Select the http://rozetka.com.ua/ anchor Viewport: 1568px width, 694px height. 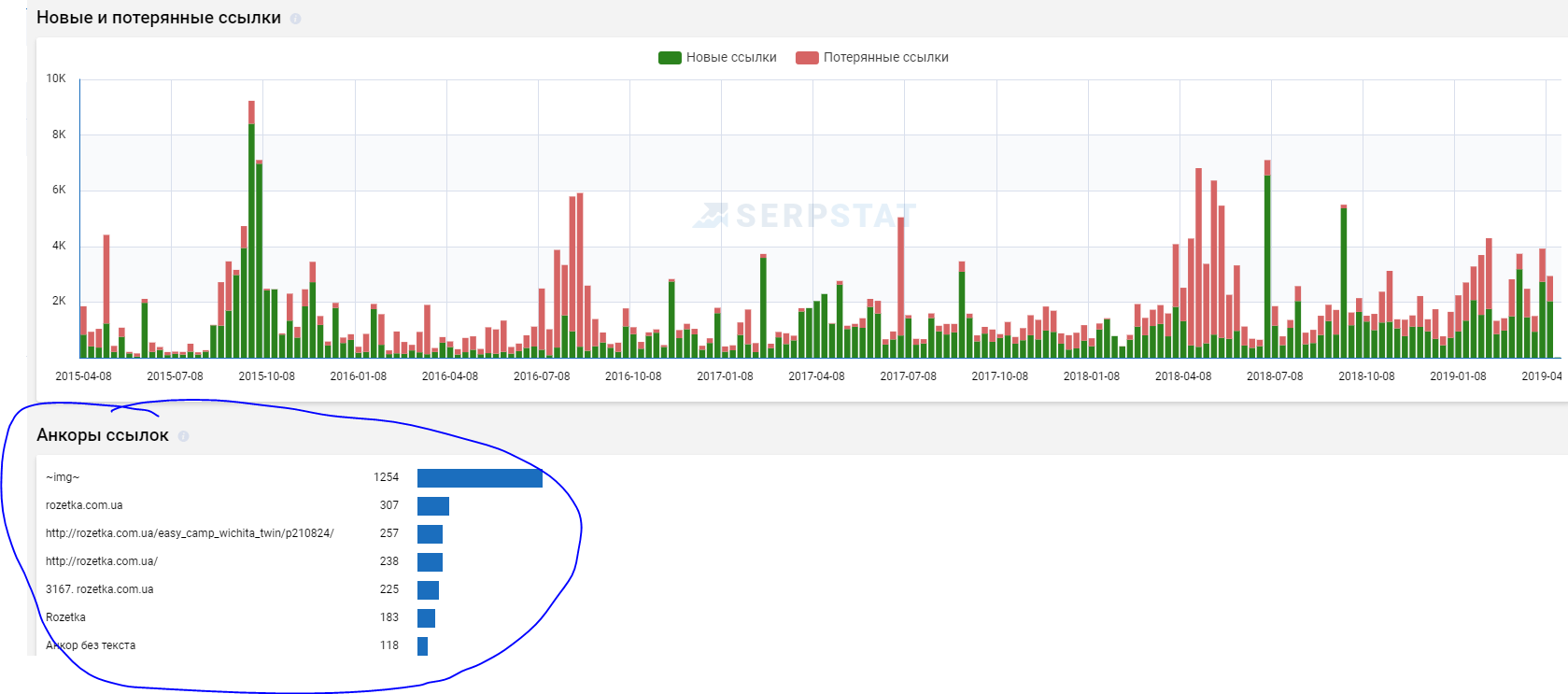(102, 561)
